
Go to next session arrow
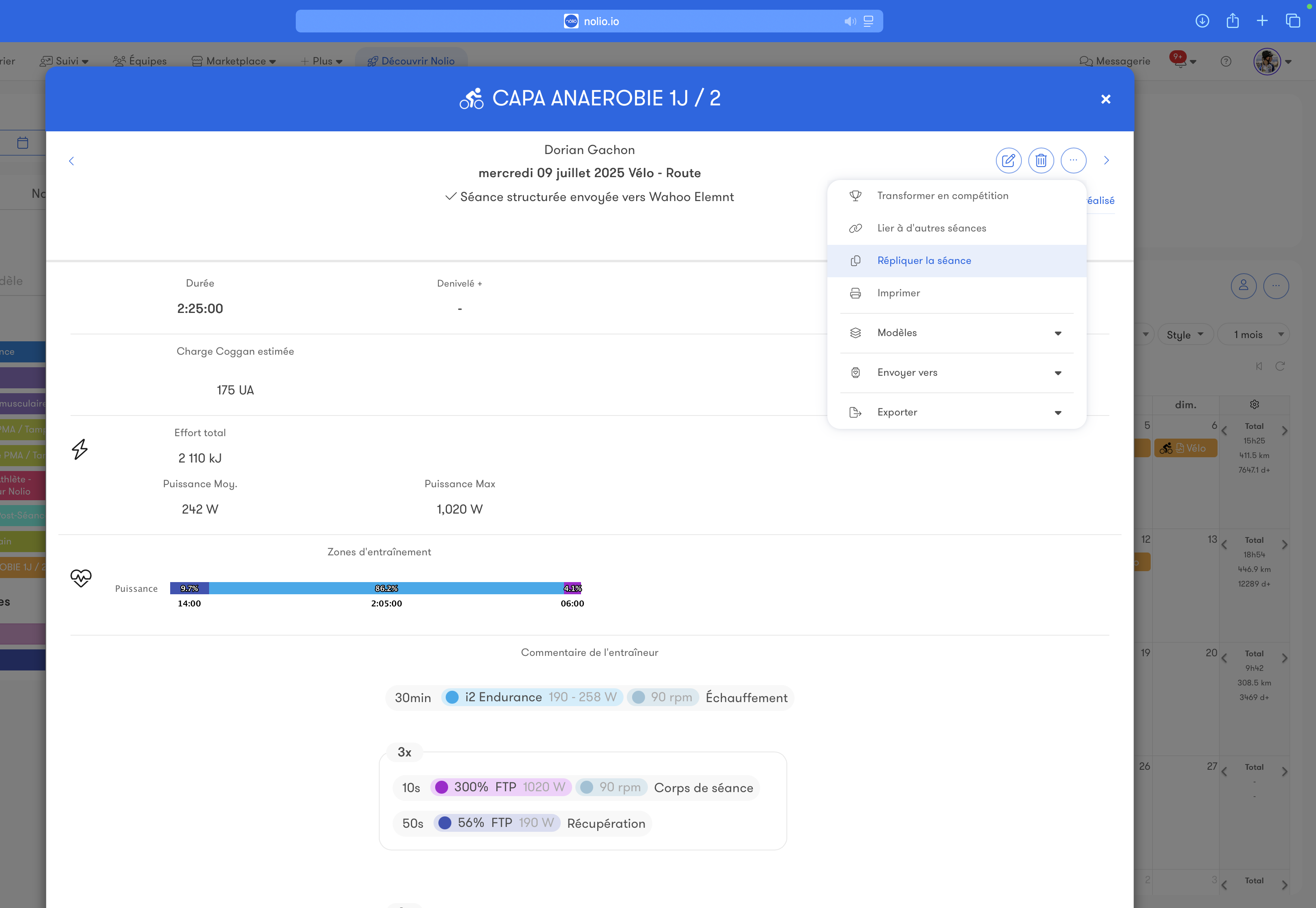(1106, 161)
